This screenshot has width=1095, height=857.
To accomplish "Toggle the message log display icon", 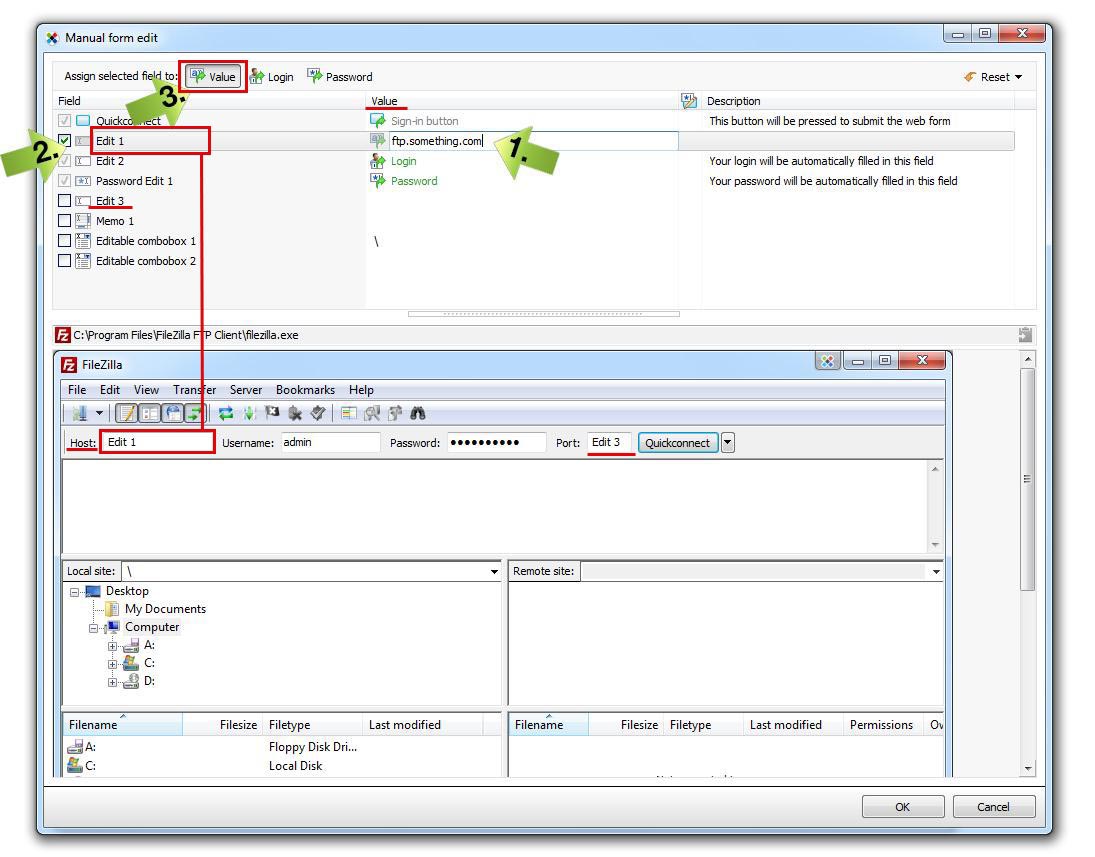I will 126,413.
